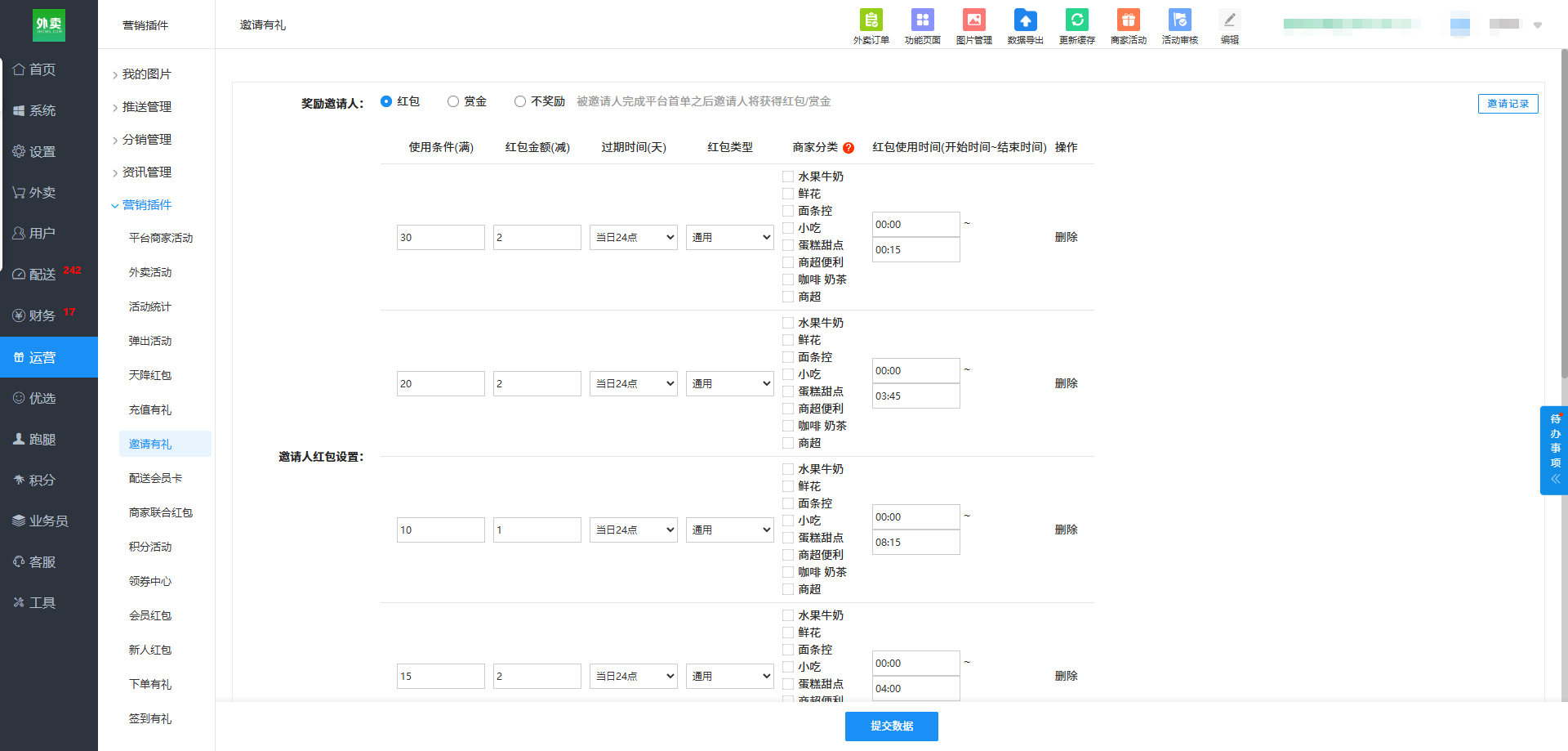Open 商家联合红包 submenu item
The image size is (1568, 751).
(161, 512)
